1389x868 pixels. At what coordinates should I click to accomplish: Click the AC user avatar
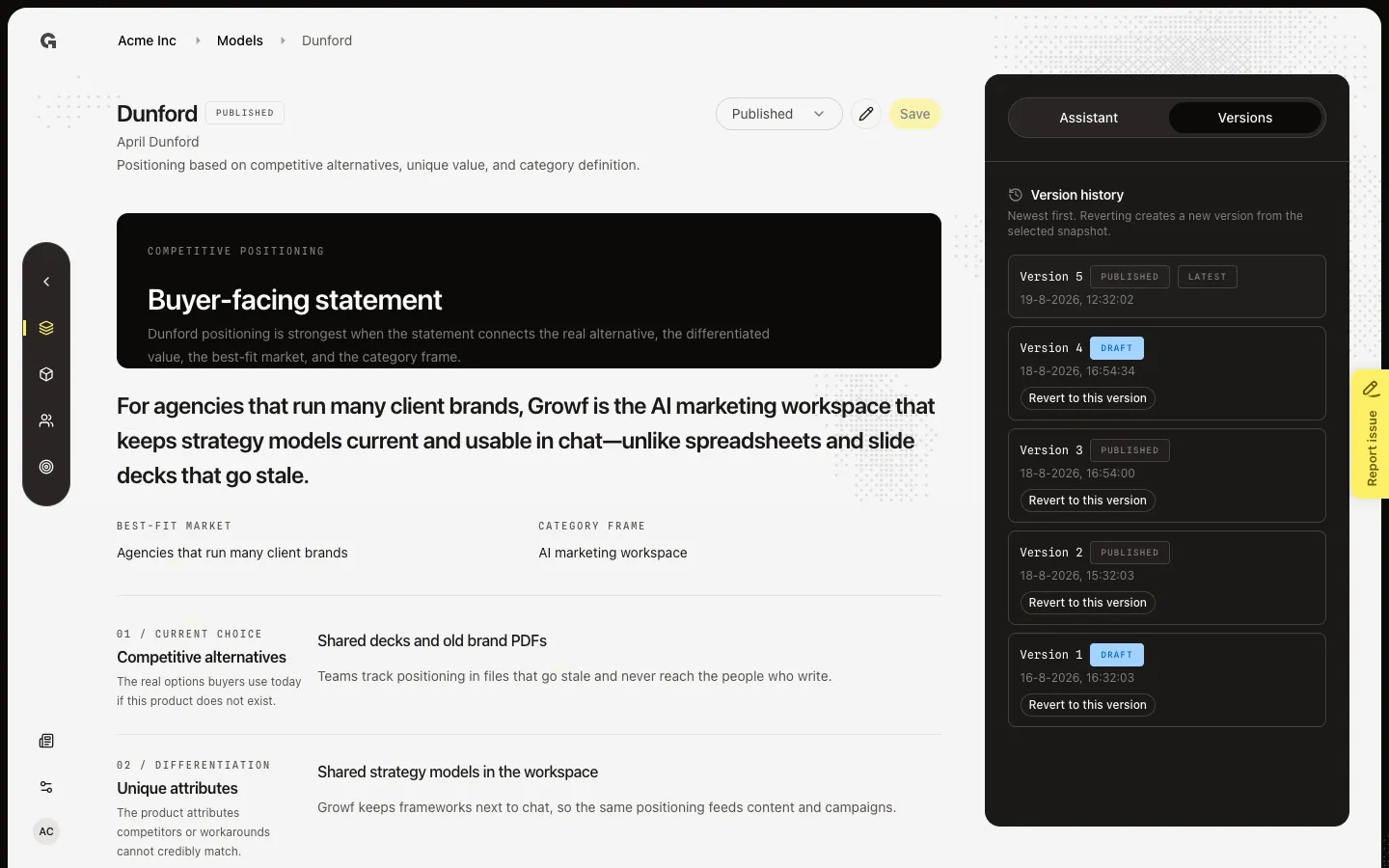point(46,831)
